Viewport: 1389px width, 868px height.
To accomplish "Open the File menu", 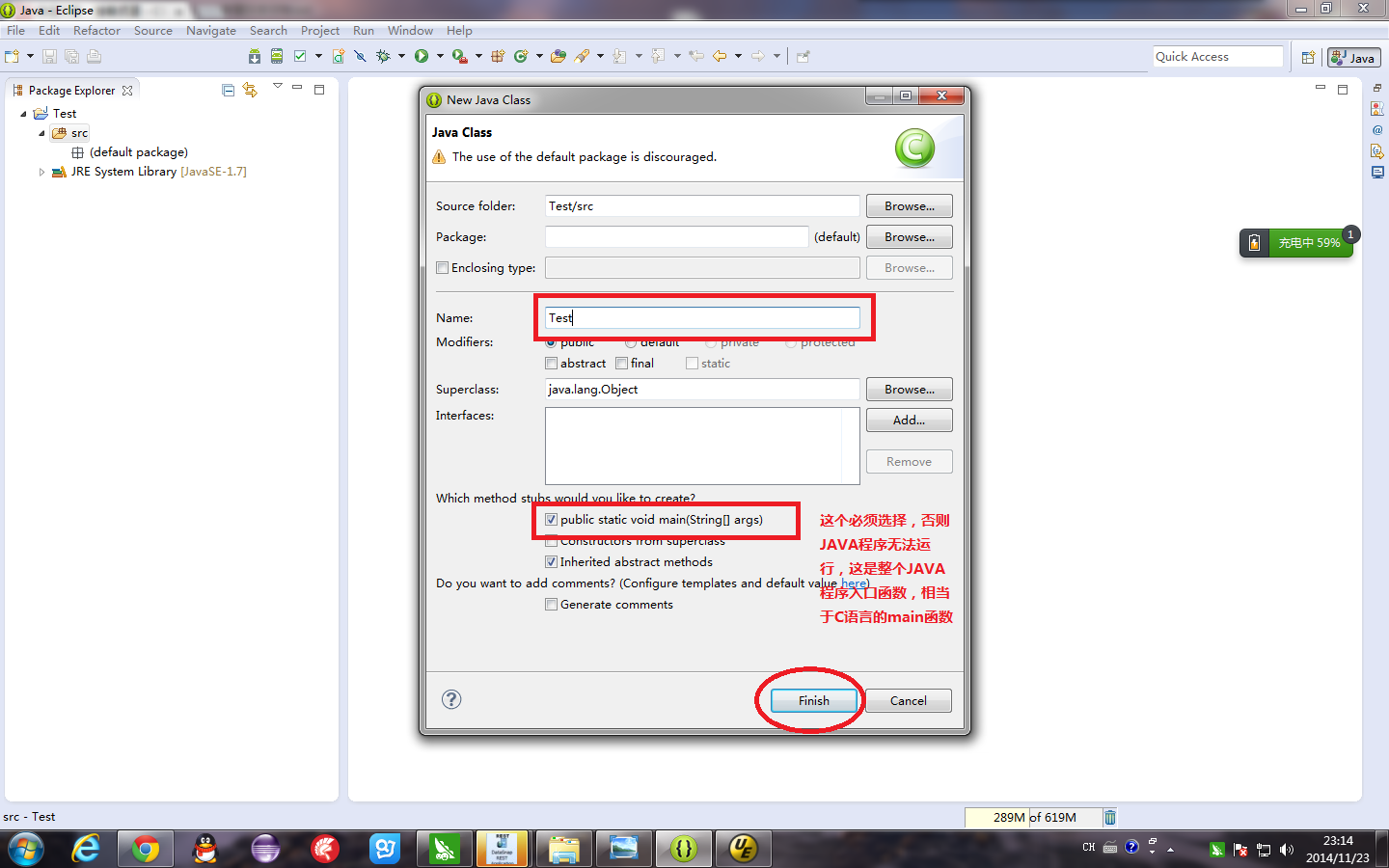I will click(x=15, y=31).
